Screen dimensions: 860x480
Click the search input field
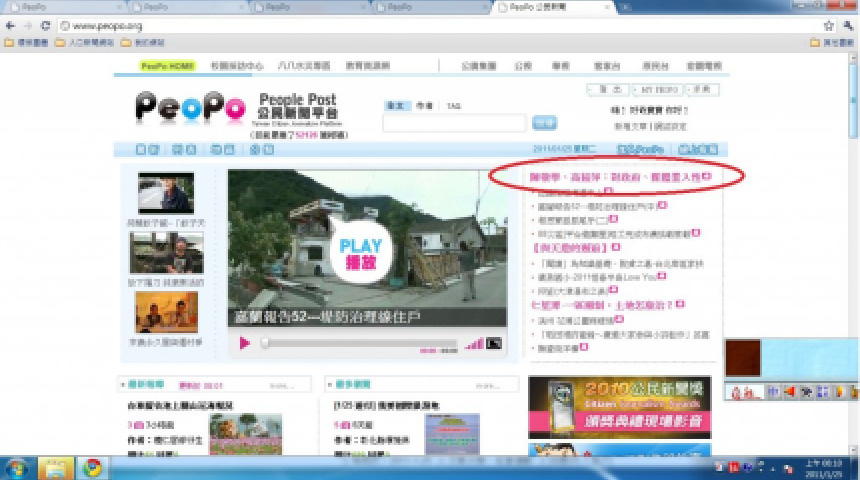(x=454, y=123)
